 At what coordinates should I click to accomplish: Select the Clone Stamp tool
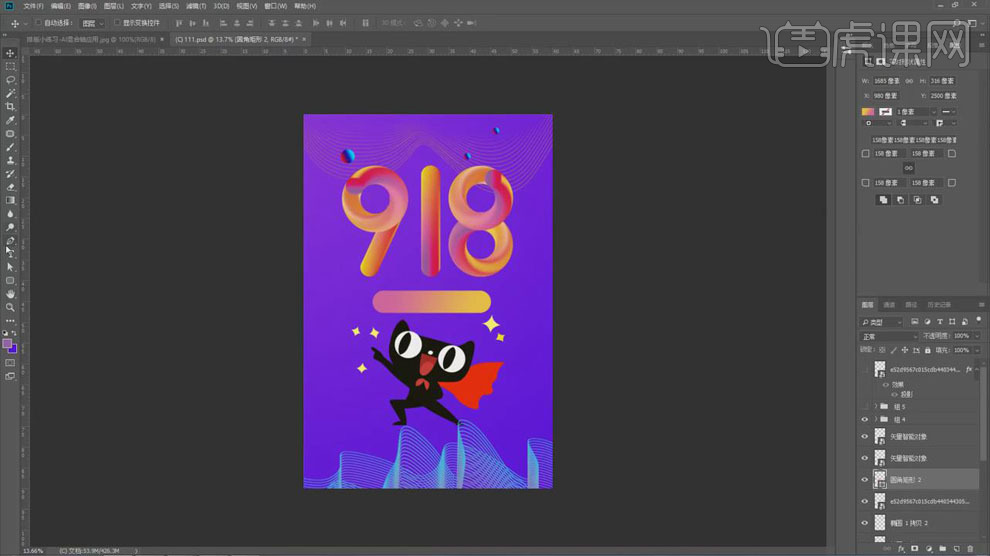click(x=10, y=160)
